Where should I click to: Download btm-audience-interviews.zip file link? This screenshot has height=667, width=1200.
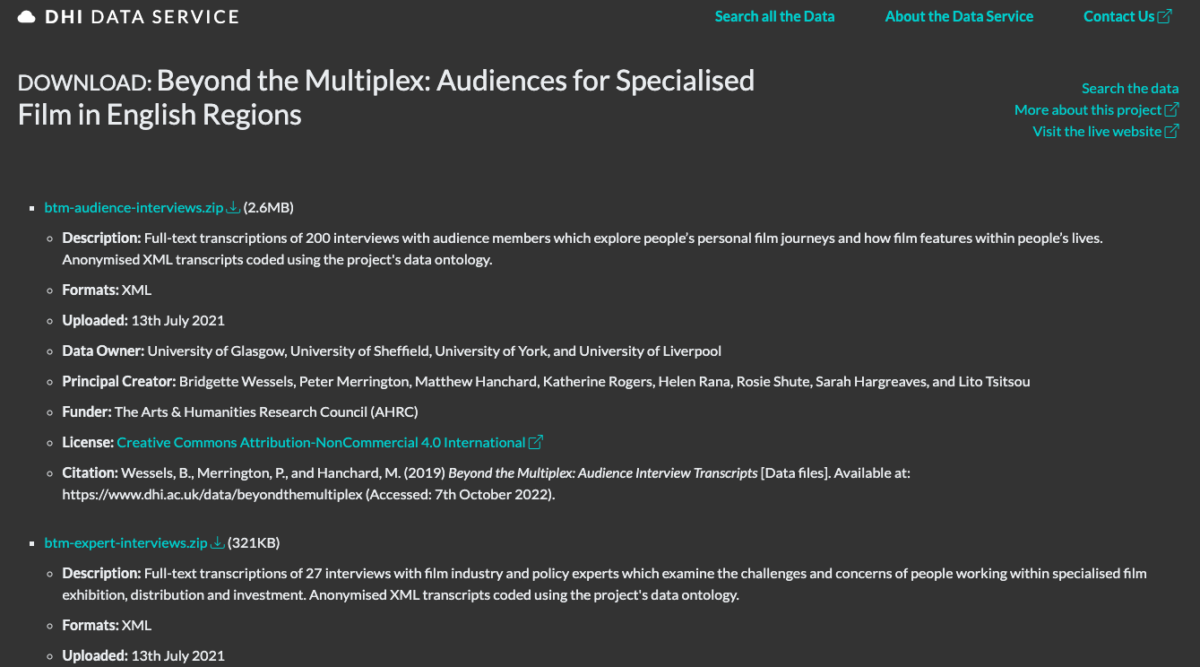133,208
